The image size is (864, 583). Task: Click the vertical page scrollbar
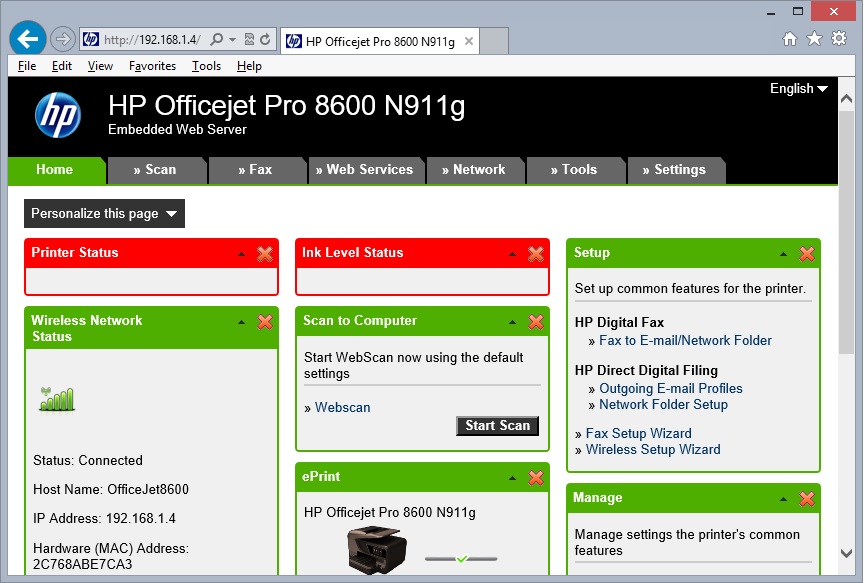[x=846, y=300]
